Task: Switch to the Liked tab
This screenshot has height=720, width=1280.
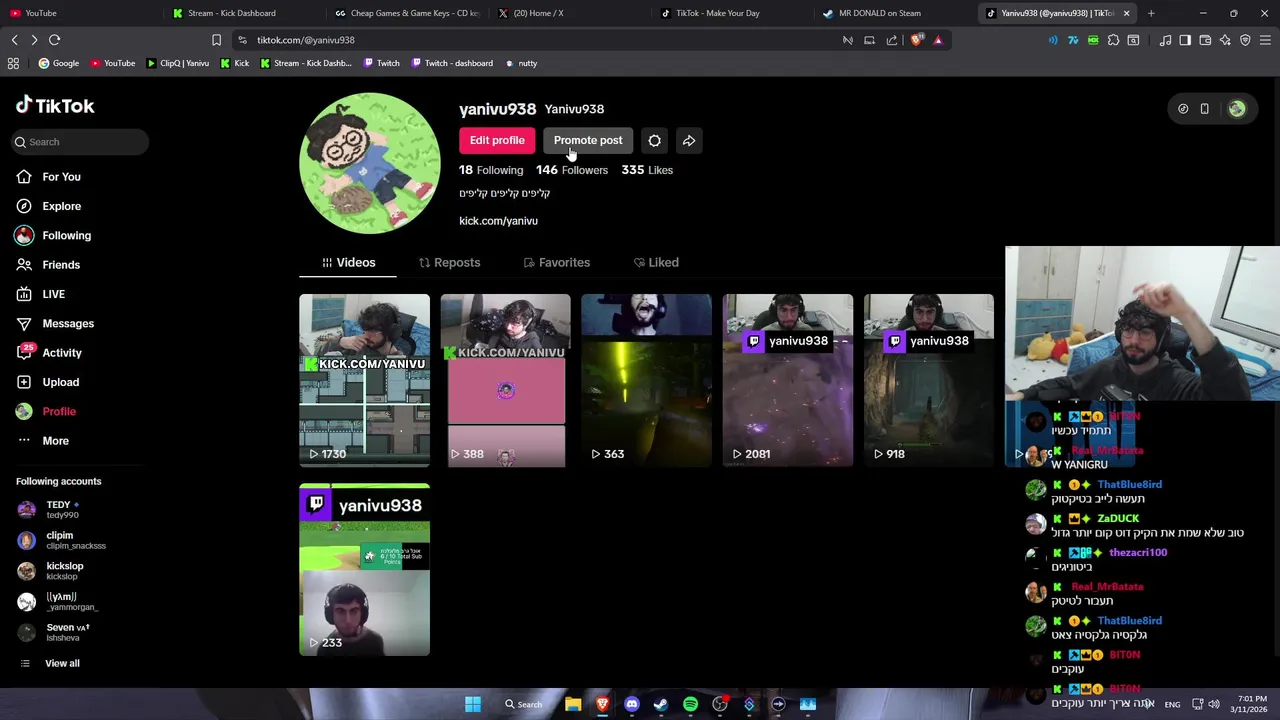Action: pyautogui.click(x=656, y=263)
